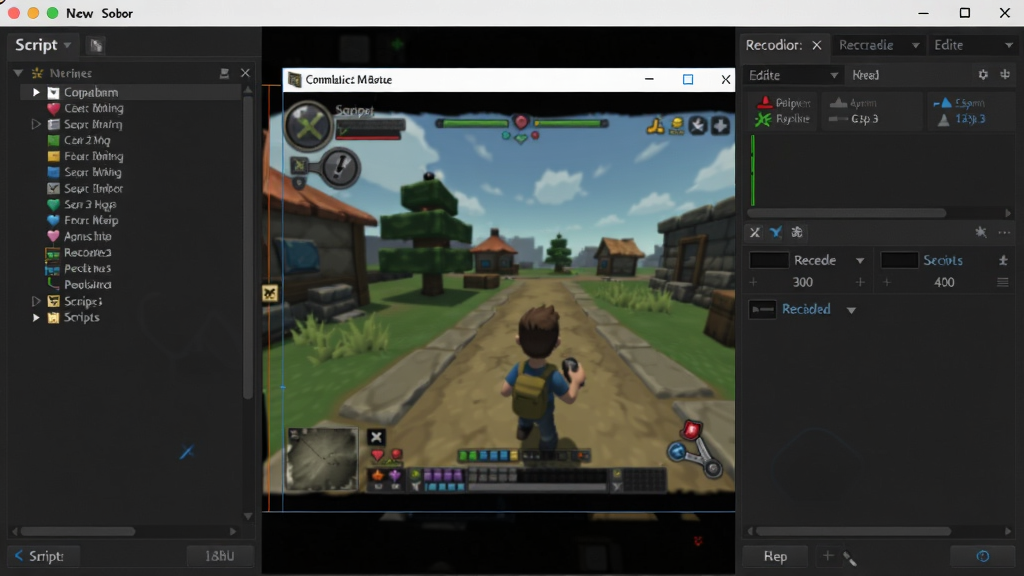This screenshot has height=576, width=1024.
Task: Switch to the Recoradie tab
Action: click(x=866, y=45)
